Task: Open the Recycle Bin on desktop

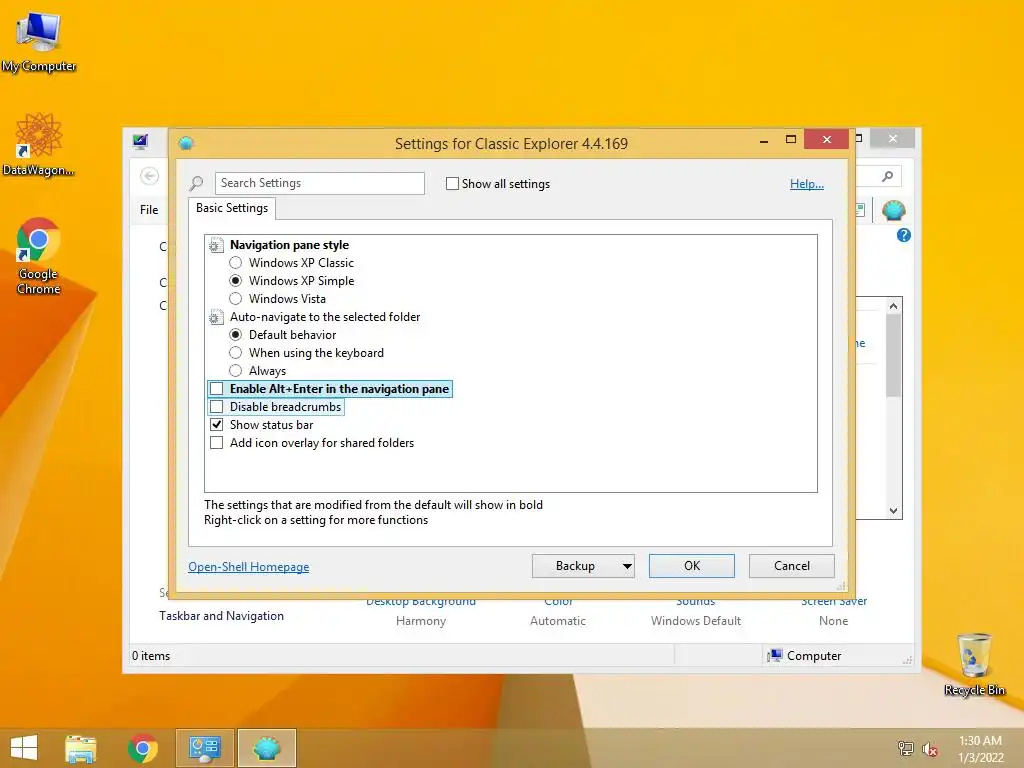Action: [974, 664]
